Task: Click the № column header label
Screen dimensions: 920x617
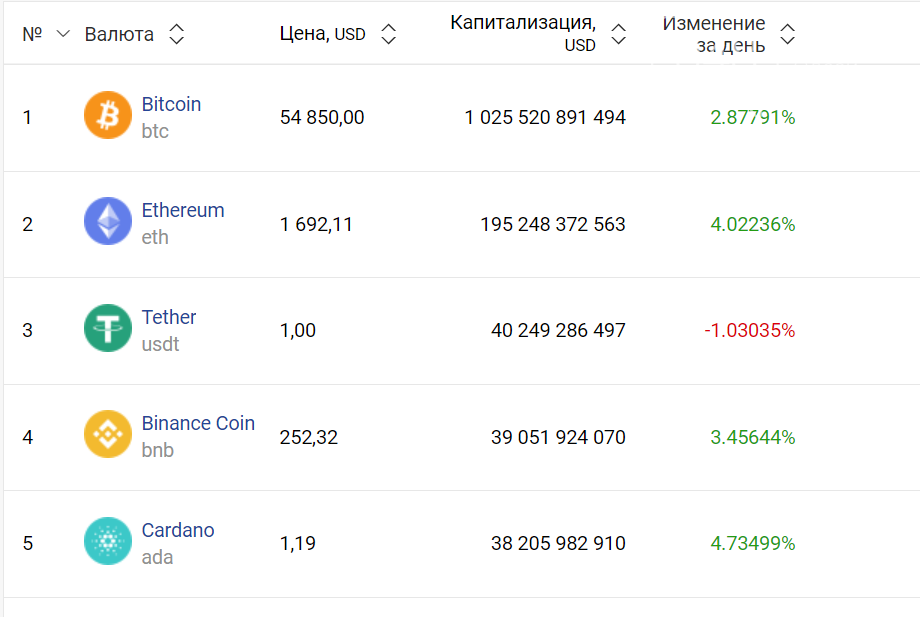Action: click(x=32, y=34)
